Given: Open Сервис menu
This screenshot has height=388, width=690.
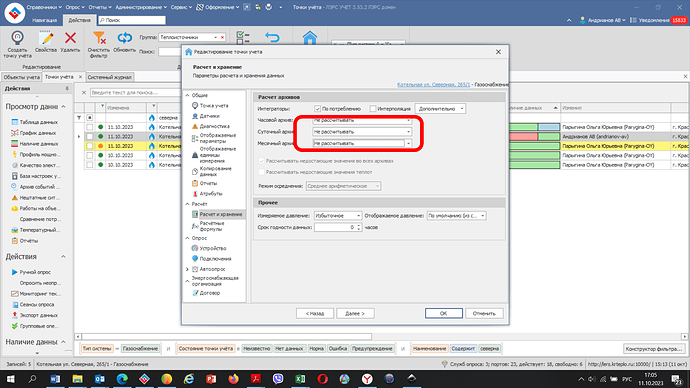Looking at the screenshot, I should pos(181,7).
